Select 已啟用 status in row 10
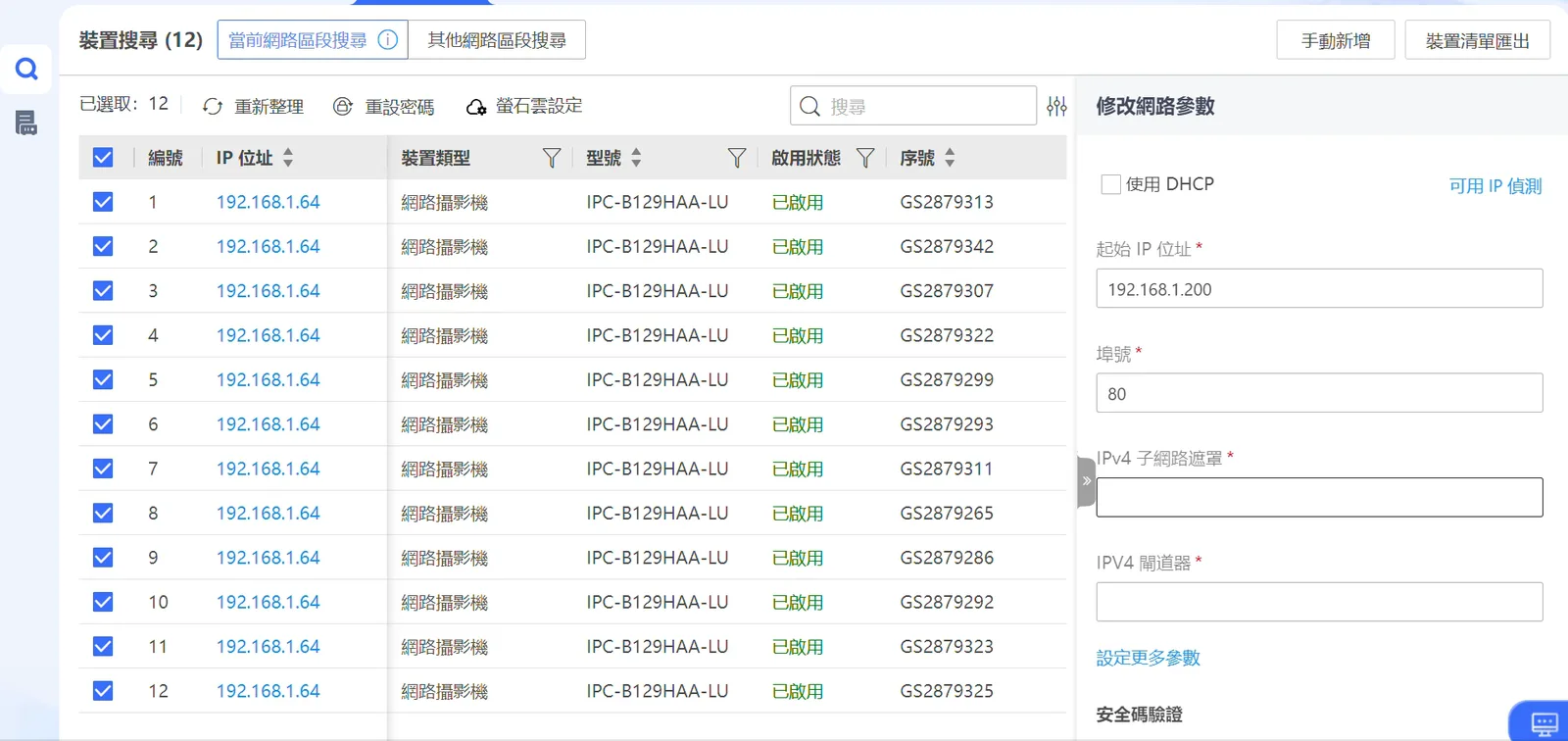The image size is (1568, 741). [798, 603]
